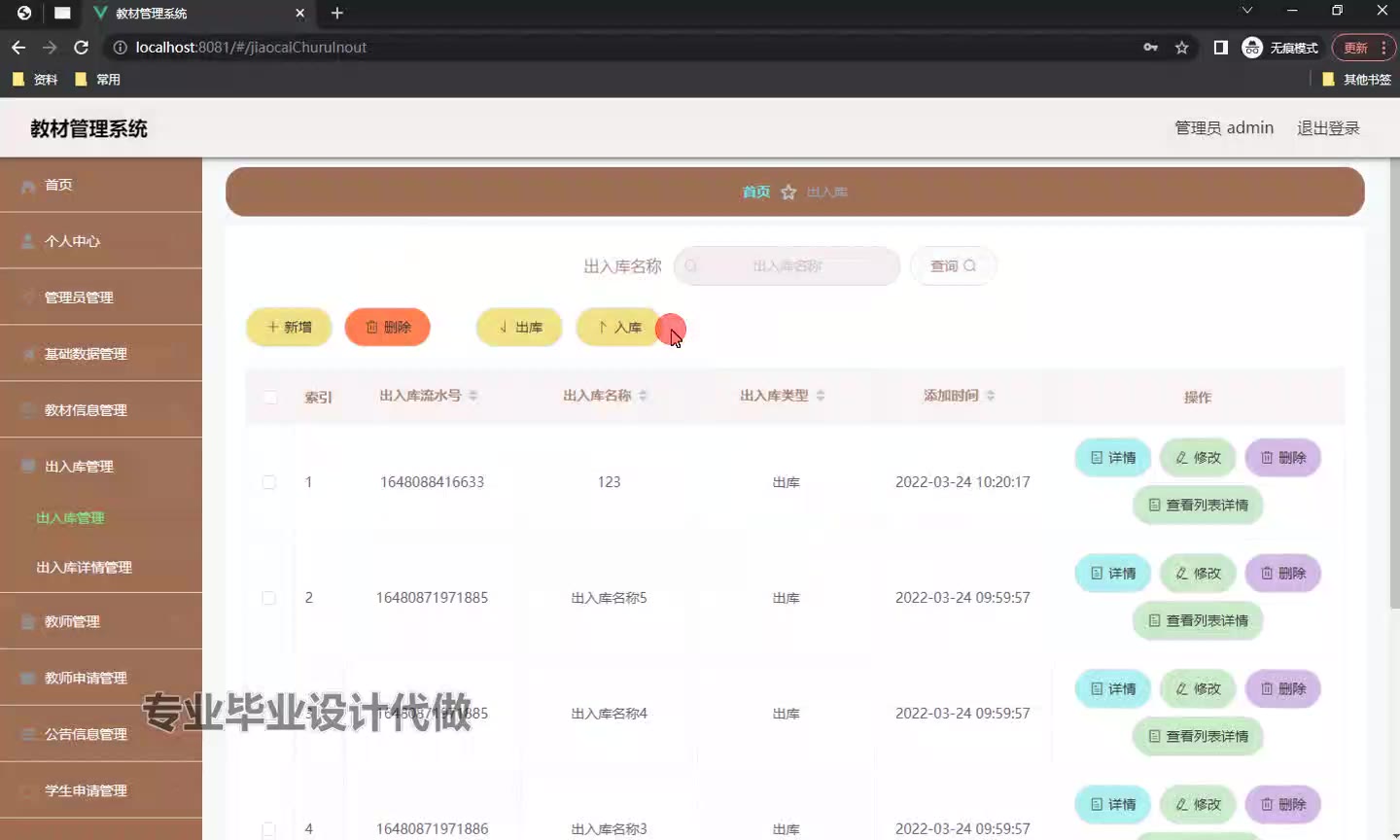Click 修改 for row named 123
The height and width of the screenshot is (840, 1400).
tap(1198, 457)
